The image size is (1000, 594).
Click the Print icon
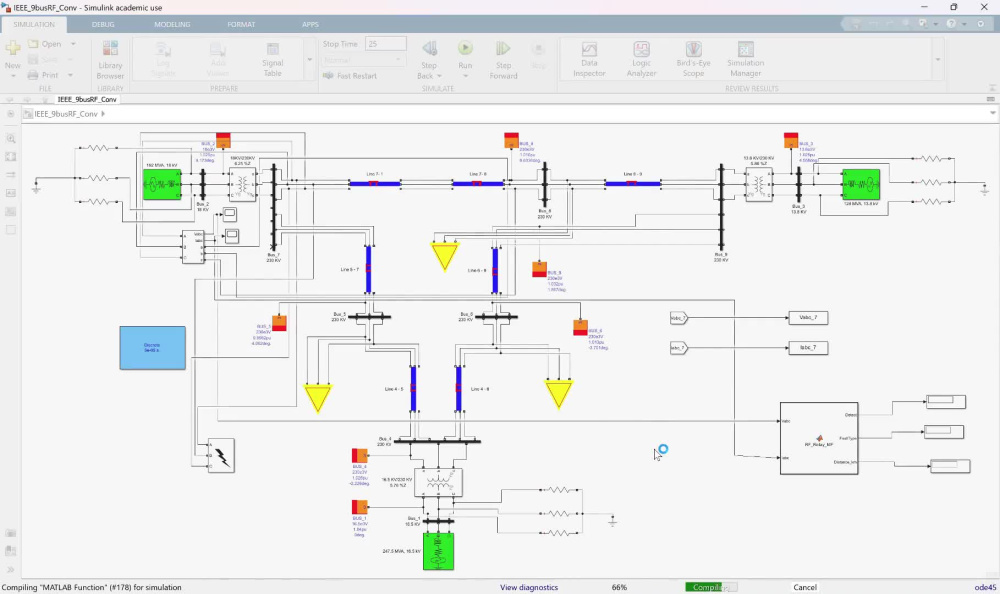pos(33,75)
